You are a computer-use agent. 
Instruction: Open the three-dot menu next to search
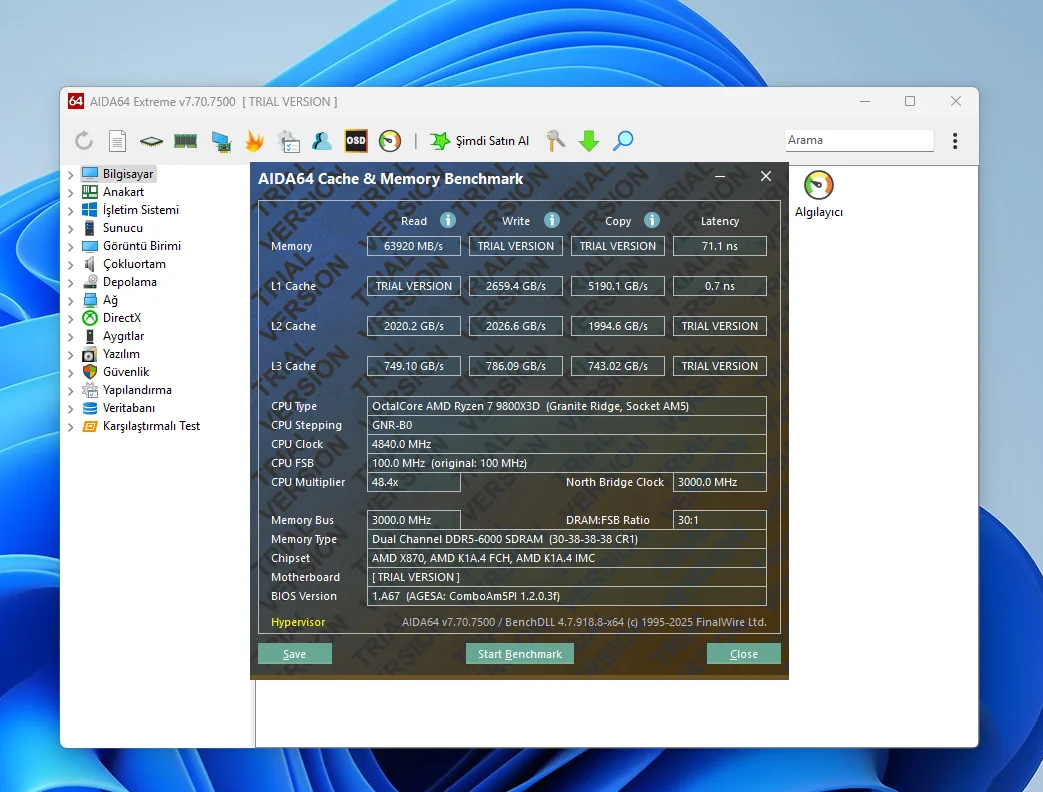[x=955, y=141]
